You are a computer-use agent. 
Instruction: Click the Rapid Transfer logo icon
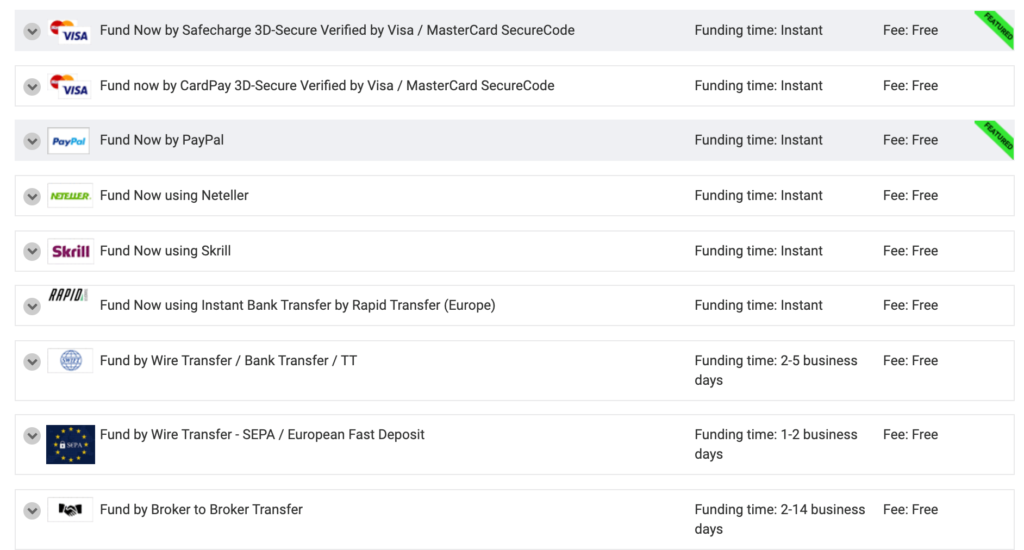point(69,295)
